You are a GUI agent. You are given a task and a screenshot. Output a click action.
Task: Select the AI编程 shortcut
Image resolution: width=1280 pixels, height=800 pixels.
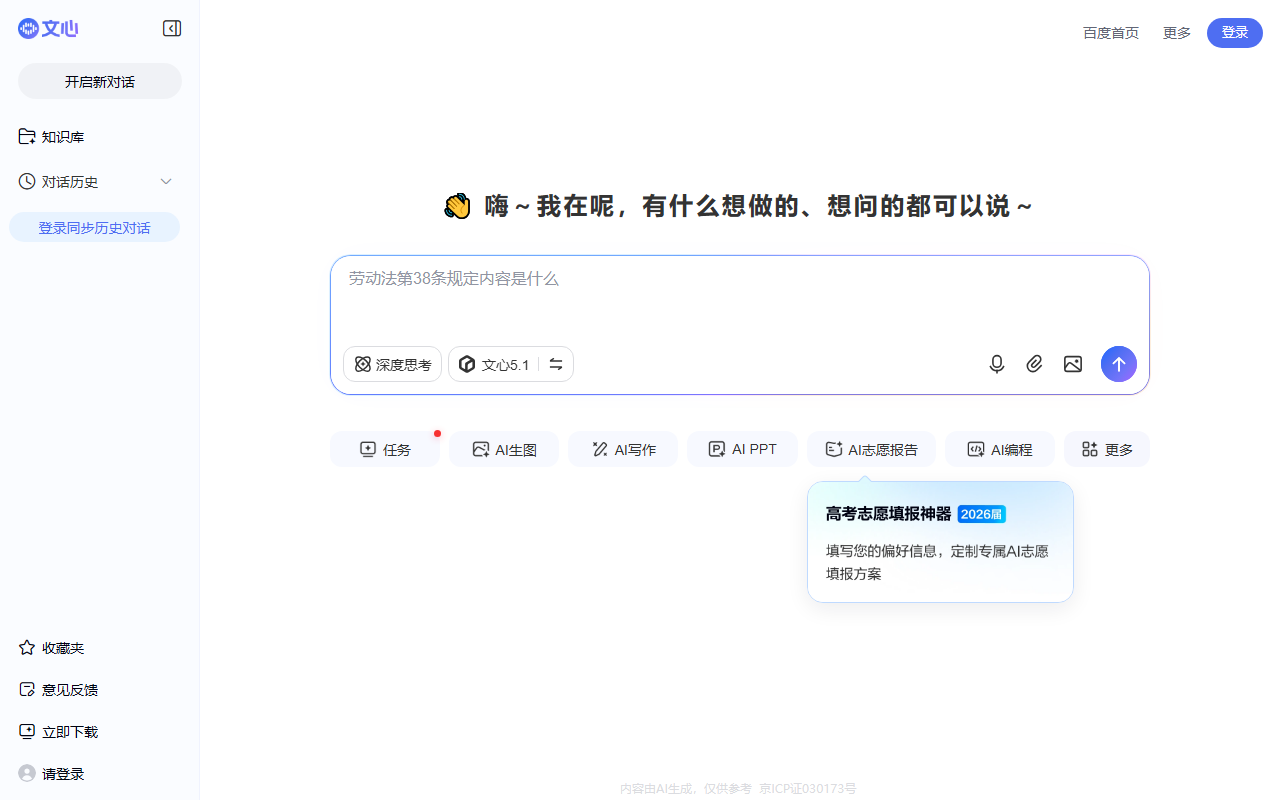click(x=1000, y=449)
